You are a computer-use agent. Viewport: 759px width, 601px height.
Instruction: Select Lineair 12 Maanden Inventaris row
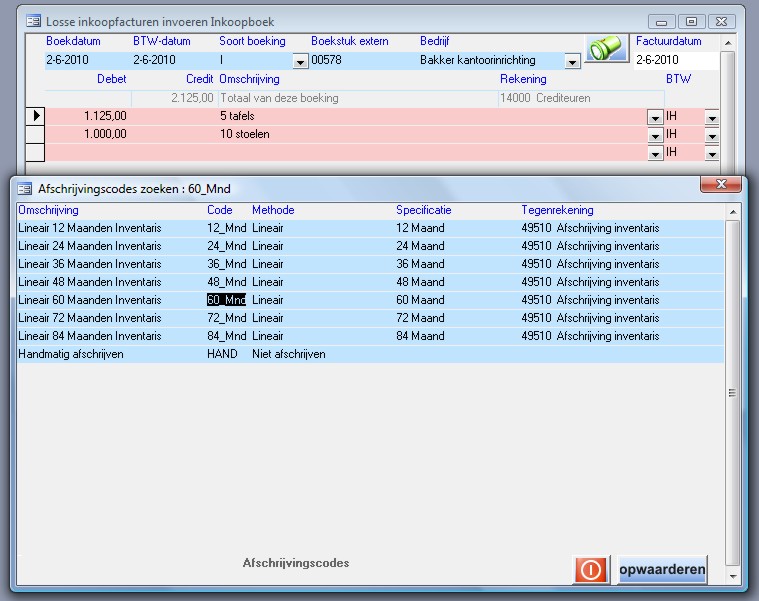pos(370,228)
